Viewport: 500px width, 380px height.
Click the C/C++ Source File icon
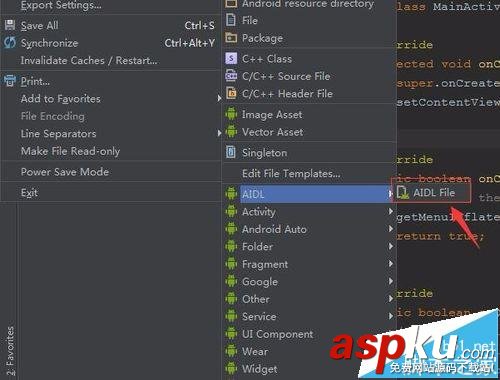[x=231, y=76]
